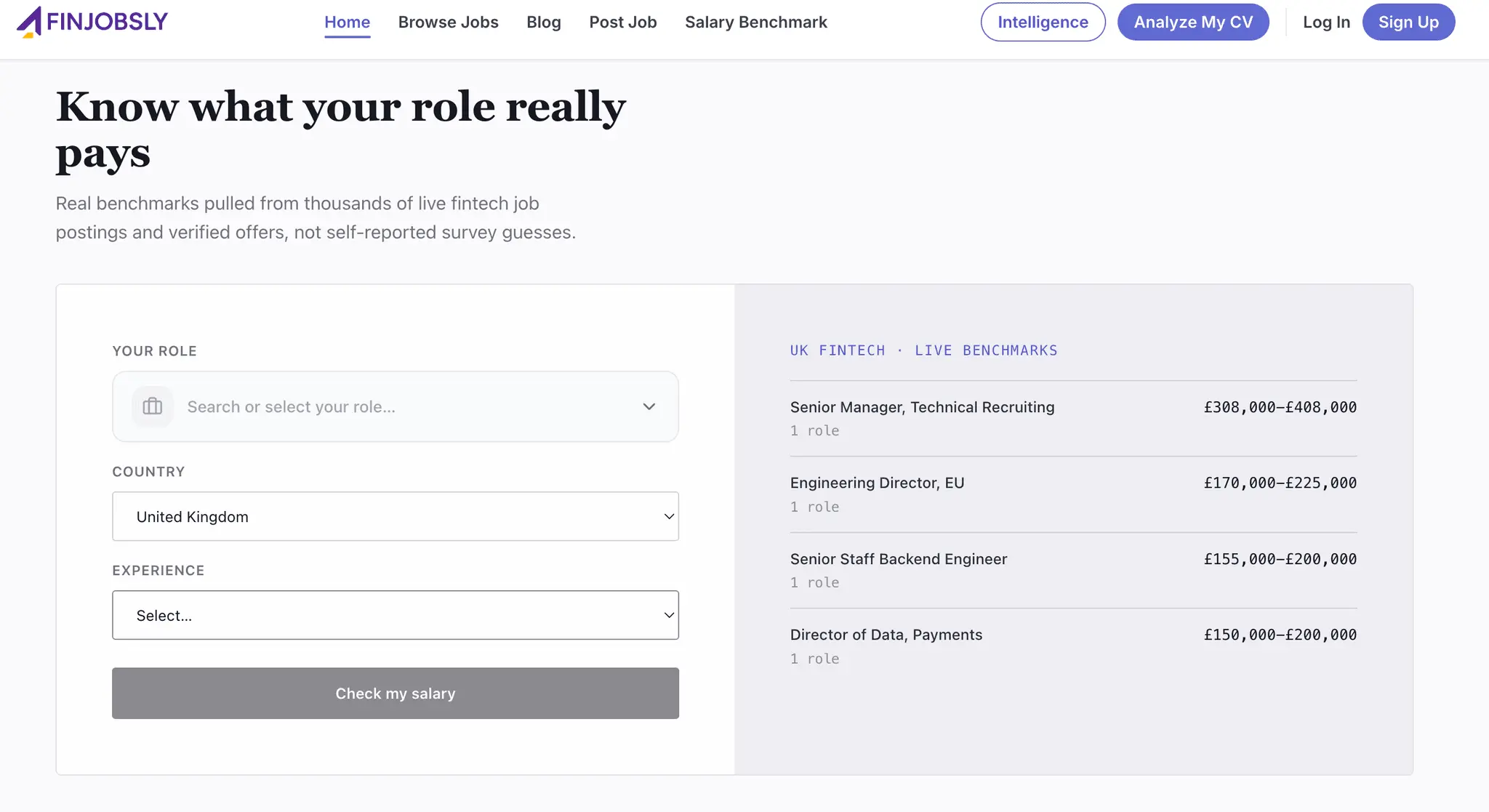
Task: Focus the Search or select your role field
Action: click(396, 406)
